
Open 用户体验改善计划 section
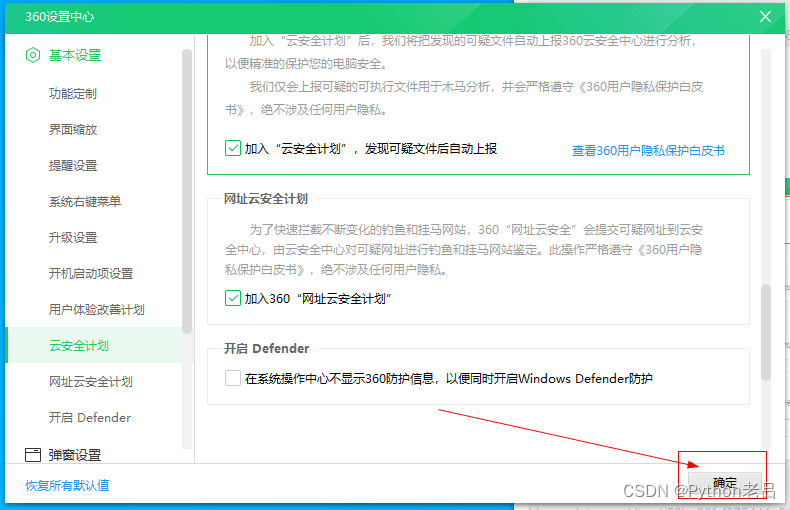[96, 309]
